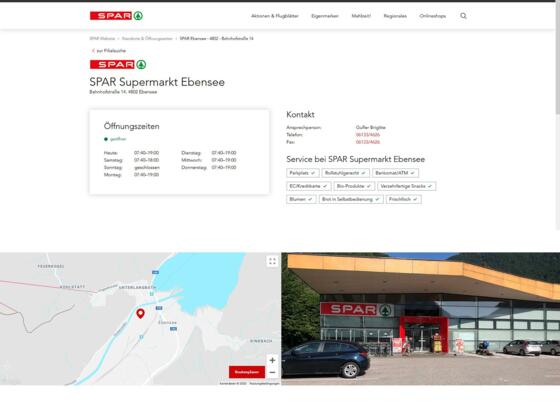The height and width of the screenshot is (420, 560).
Task: Go to SPAR Website breadcrumb
Action: tap(102, 39)
